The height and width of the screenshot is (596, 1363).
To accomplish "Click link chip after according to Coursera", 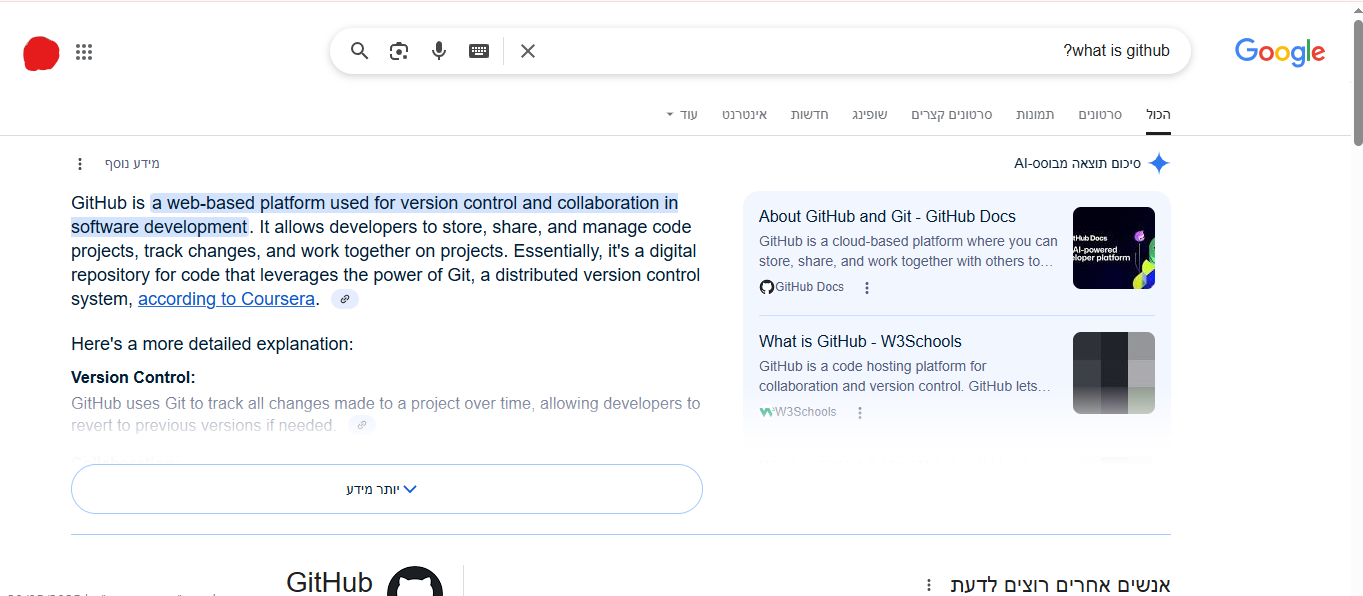I will point(344,299).
